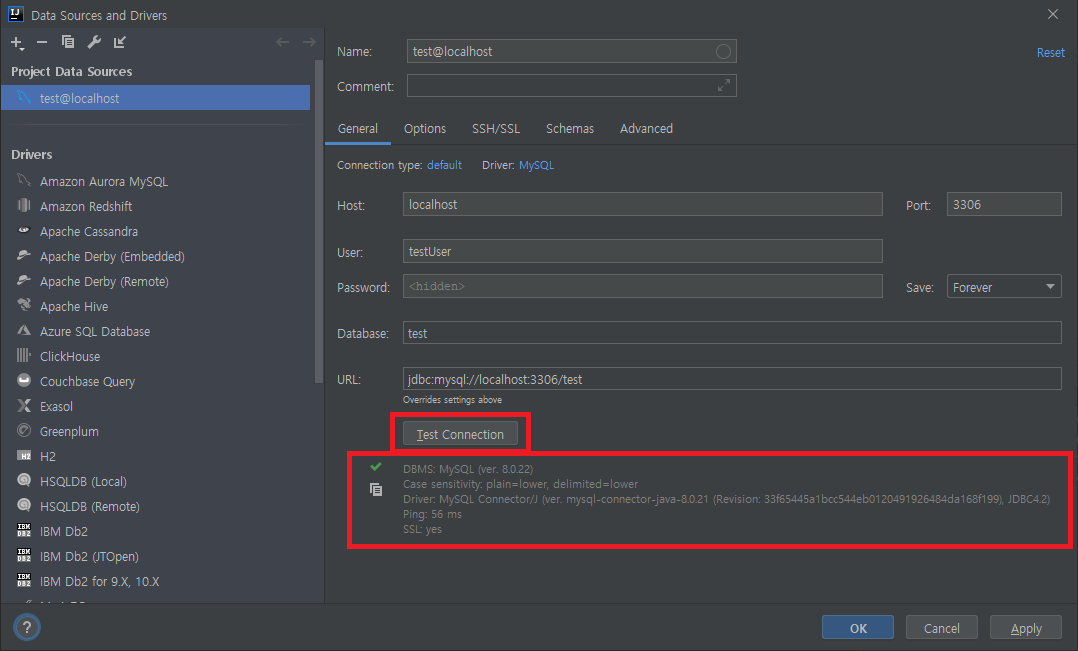Make data source global via arrow icon
Image resolution: width=1078 pixels, height=651 pixels.
120,43
